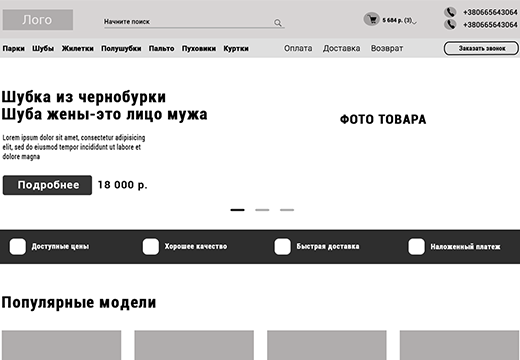Click the top phone number +380665643064
Viewport: 520px width, 360px height.
coord(490,12)
